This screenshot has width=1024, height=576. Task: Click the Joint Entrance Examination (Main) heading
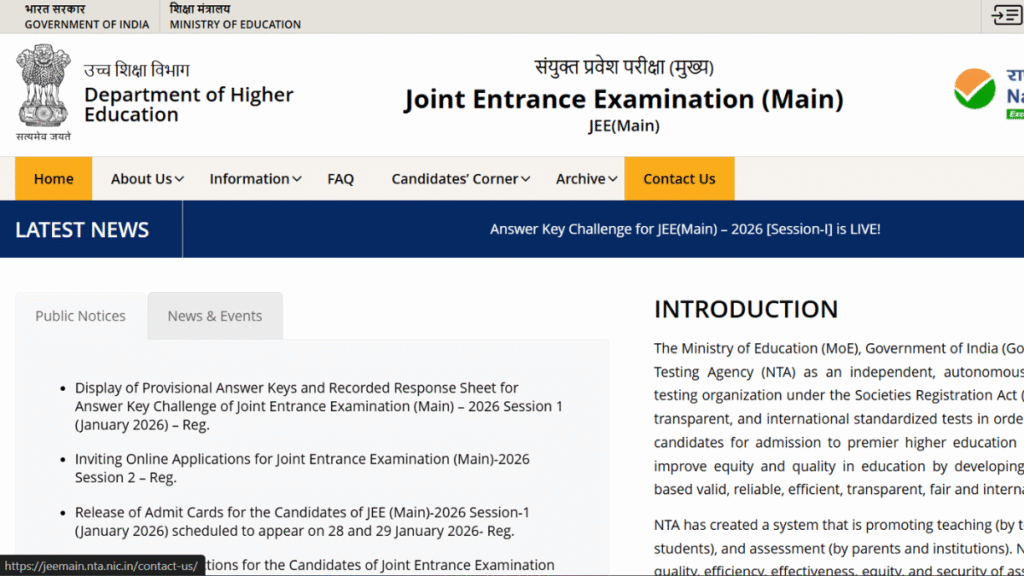623,100
